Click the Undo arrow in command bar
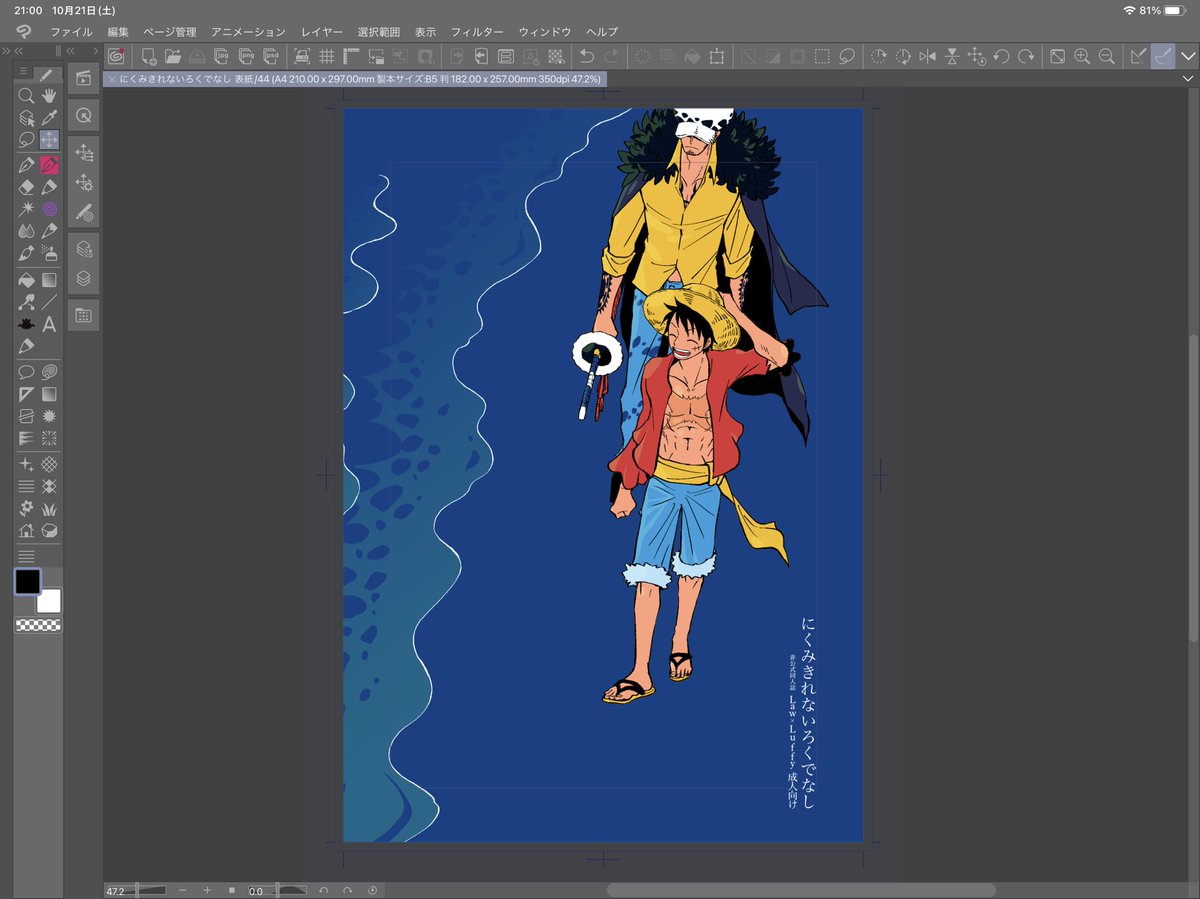 coord(587,57)
